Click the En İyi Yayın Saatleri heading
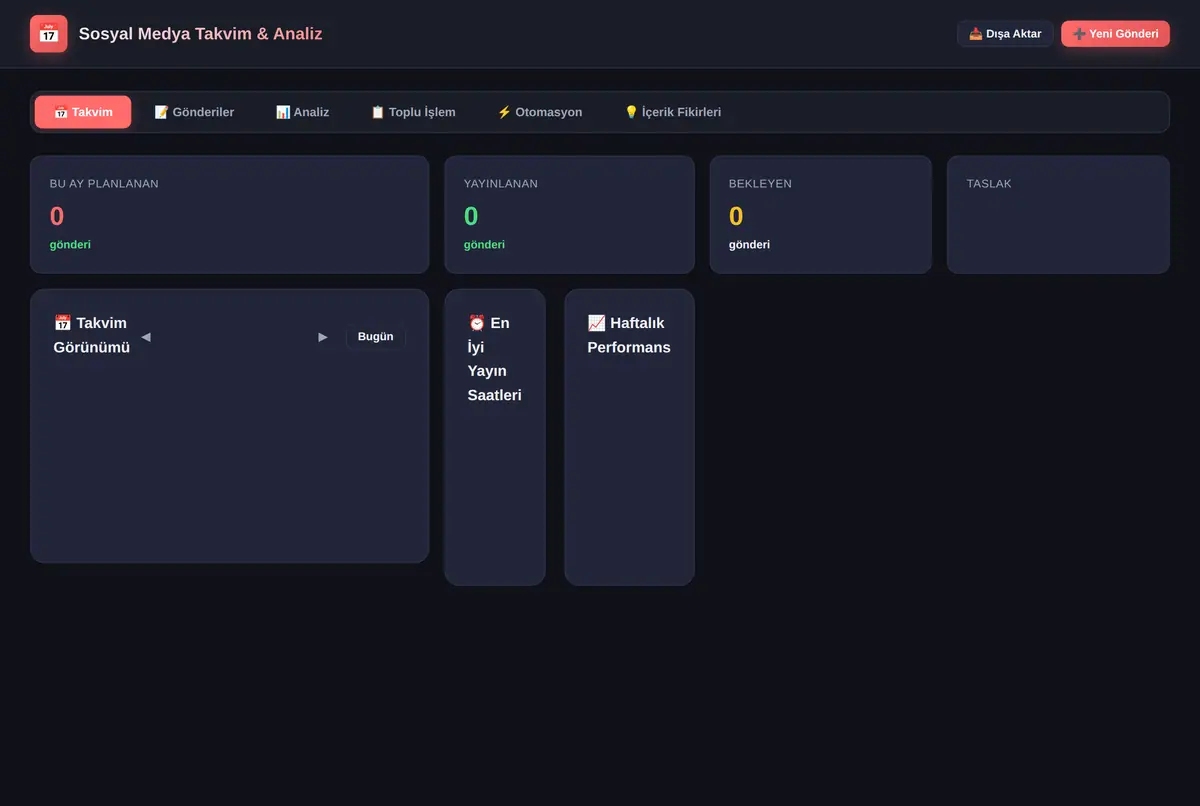The height and width of the screenshot is (806, 1200). tap(495, 359)
